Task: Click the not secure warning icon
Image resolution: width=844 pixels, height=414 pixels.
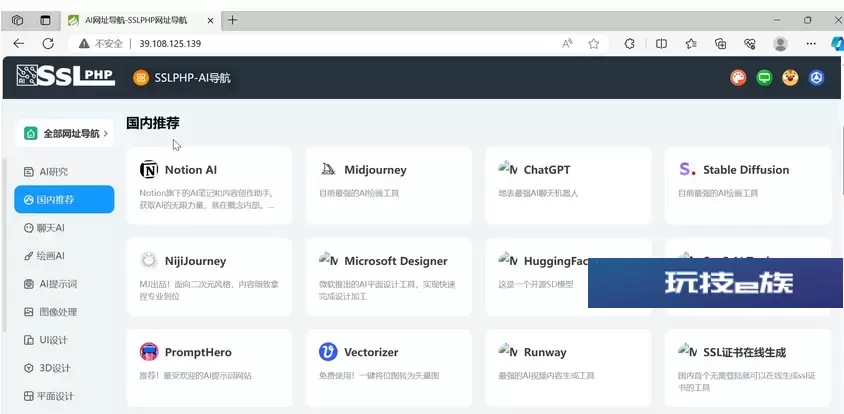Action: click(83, 44)
